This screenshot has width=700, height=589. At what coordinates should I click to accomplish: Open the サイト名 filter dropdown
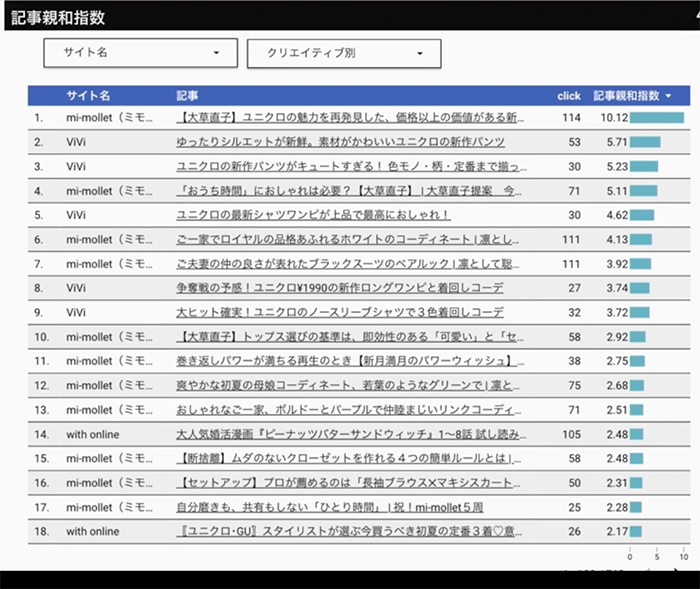click(141, 53)
